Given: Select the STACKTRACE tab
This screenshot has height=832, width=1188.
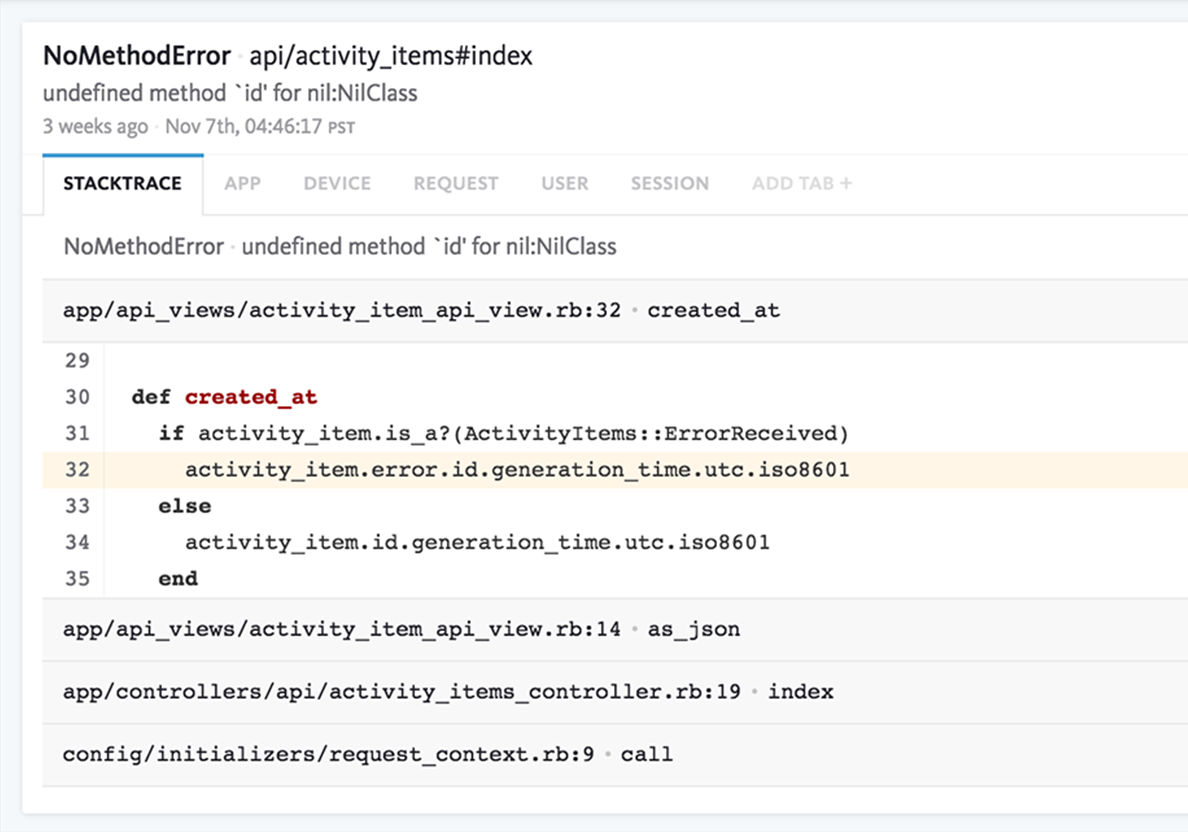Looking at the screenshot, I should coord(123,184).
